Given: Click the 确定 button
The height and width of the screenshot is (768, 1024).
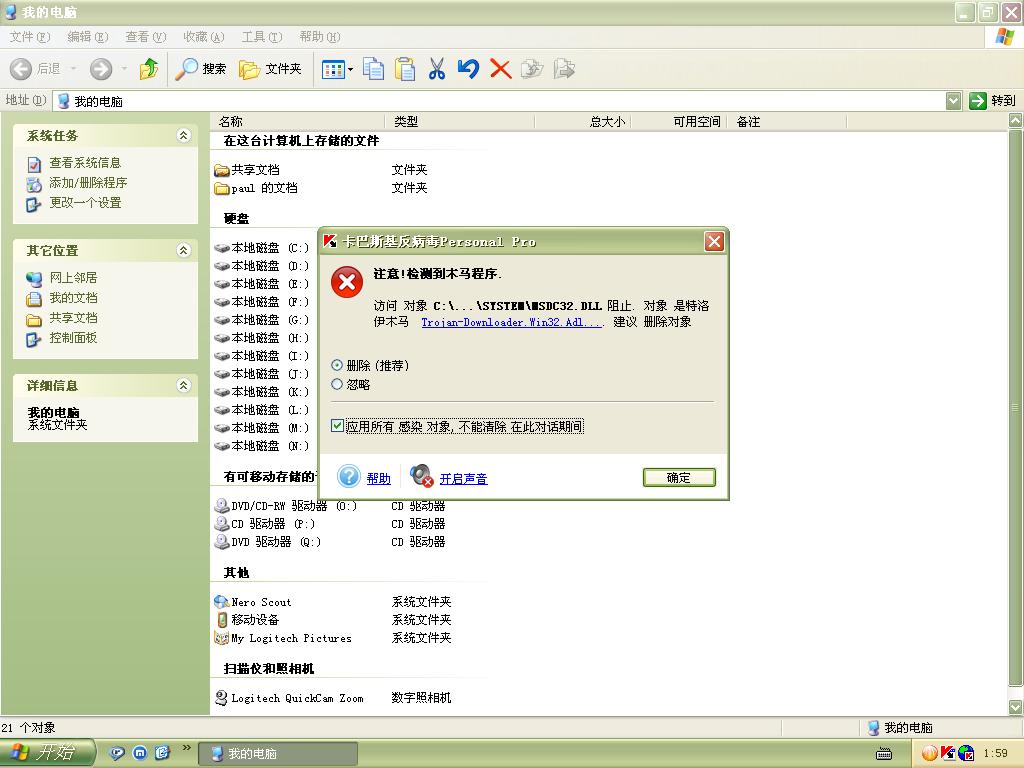Looking at the screenshot, I should click(x=679, y=477).
